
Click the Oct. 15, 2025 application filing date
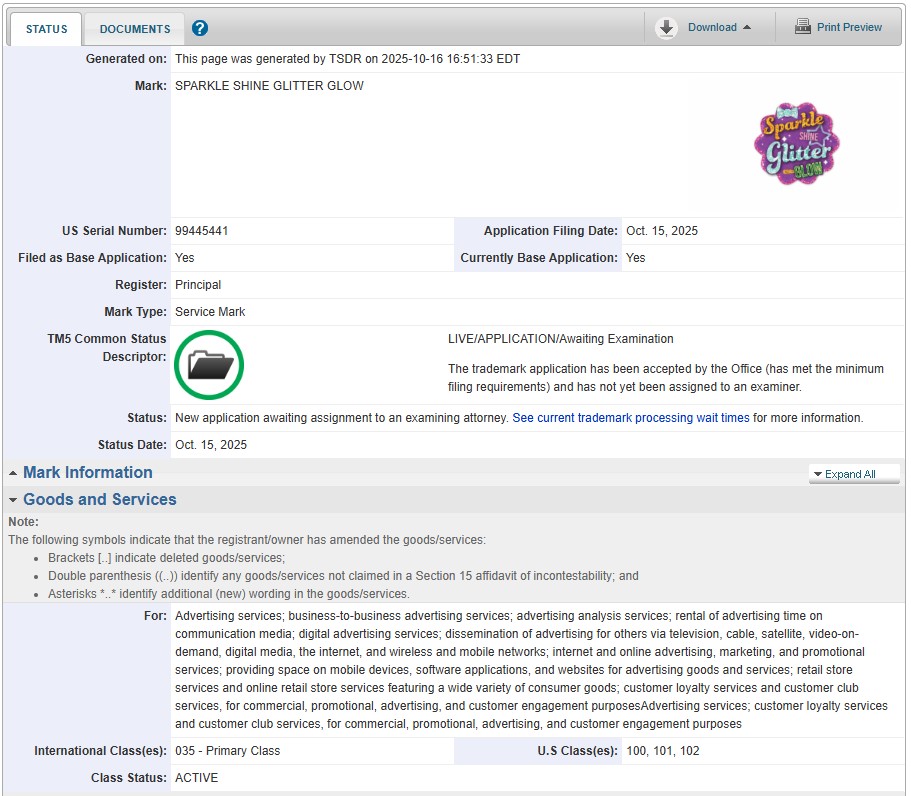pyautogui.click(x=662, y=231)
